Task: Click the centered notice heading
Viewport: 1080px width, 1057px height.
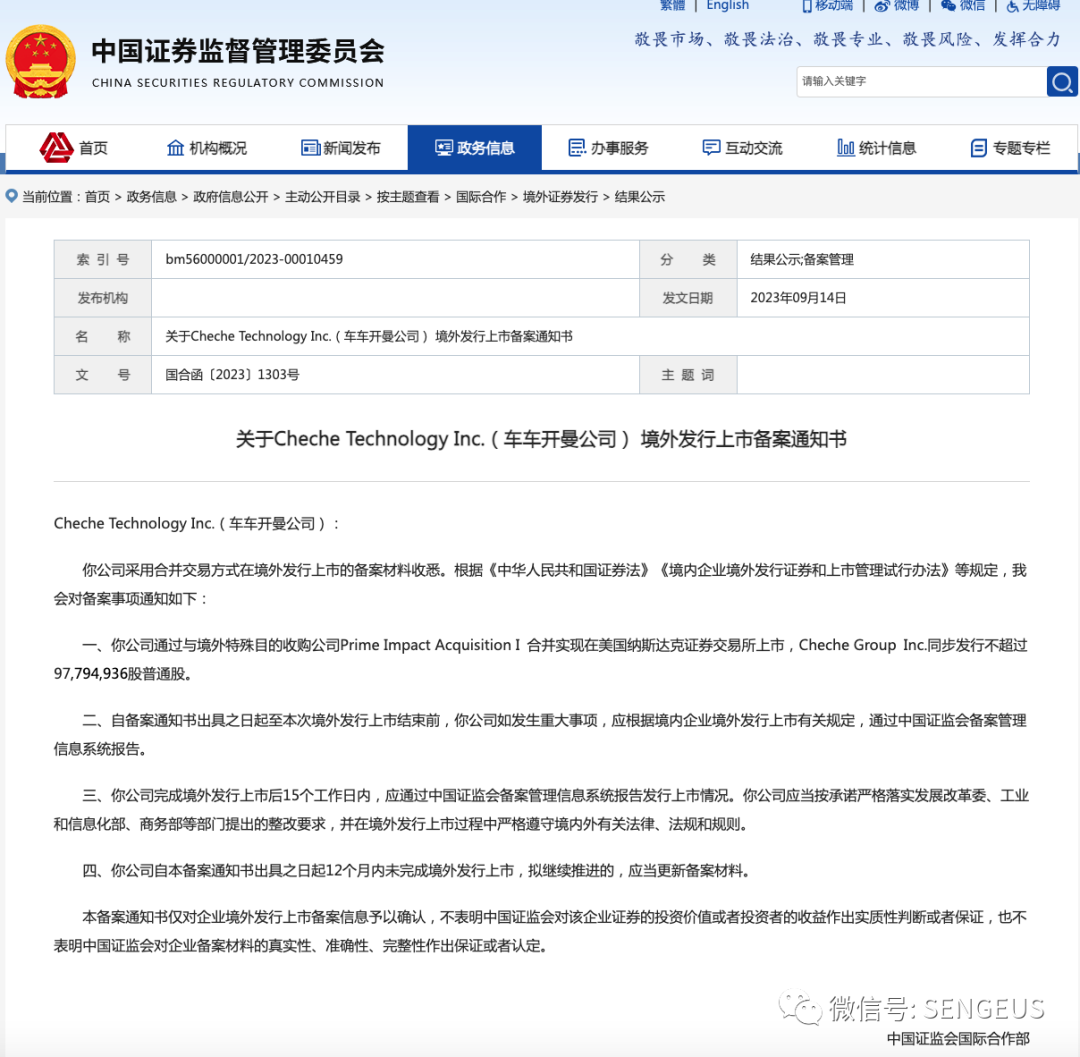Action: (x=541, y=439)
